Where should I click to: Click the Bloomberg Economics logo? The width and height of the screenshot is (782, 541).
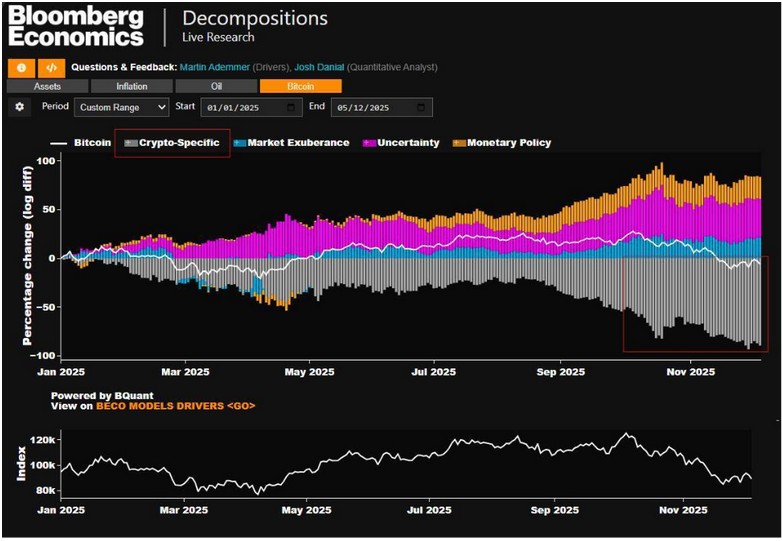click(76, 27)
